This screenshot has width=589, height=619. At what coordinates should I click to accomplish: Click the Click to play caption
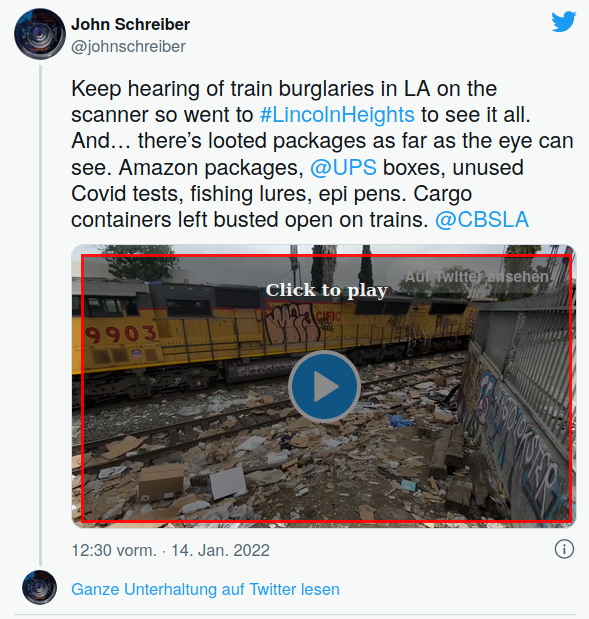coord(326,291)
